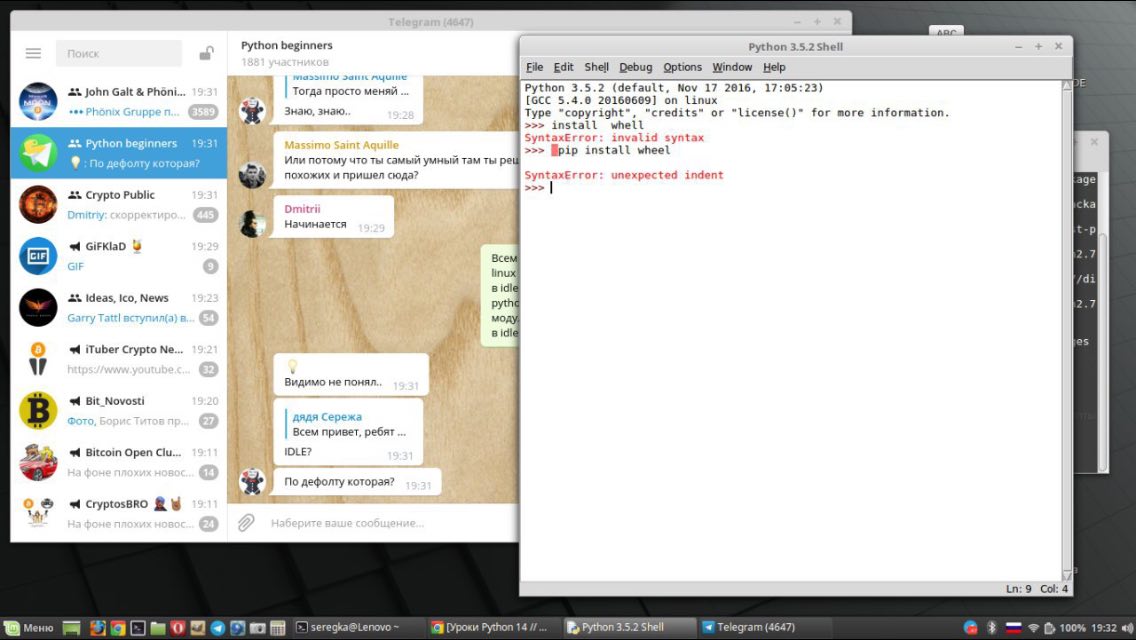Click the Russian flag keyboard layout icon
Image resolution: width=1136 pixels, height=640 pixels.
tap(1013, 628)
